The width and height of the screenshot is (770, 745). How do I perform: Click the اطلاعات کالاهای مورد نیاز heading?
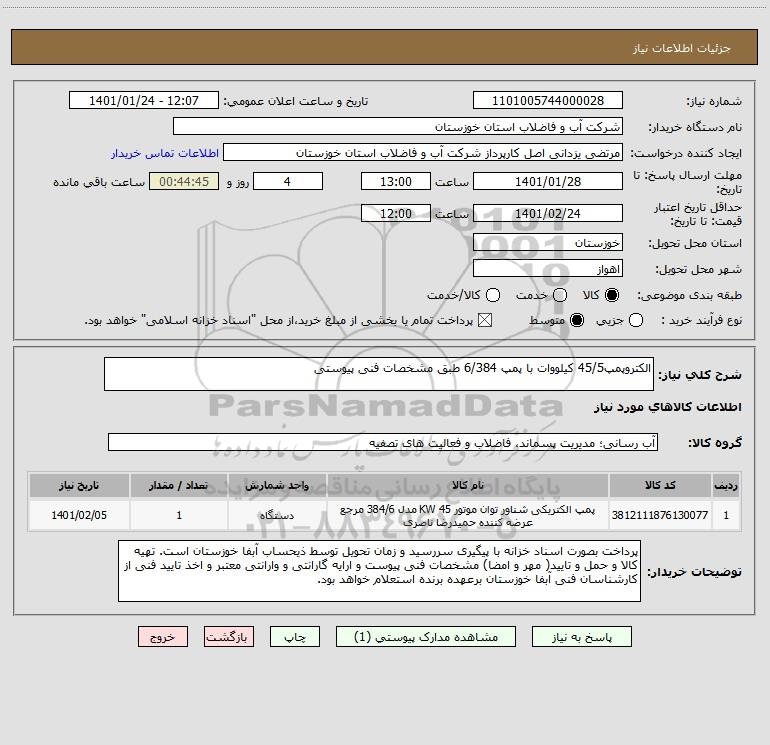tap(668, 407)
